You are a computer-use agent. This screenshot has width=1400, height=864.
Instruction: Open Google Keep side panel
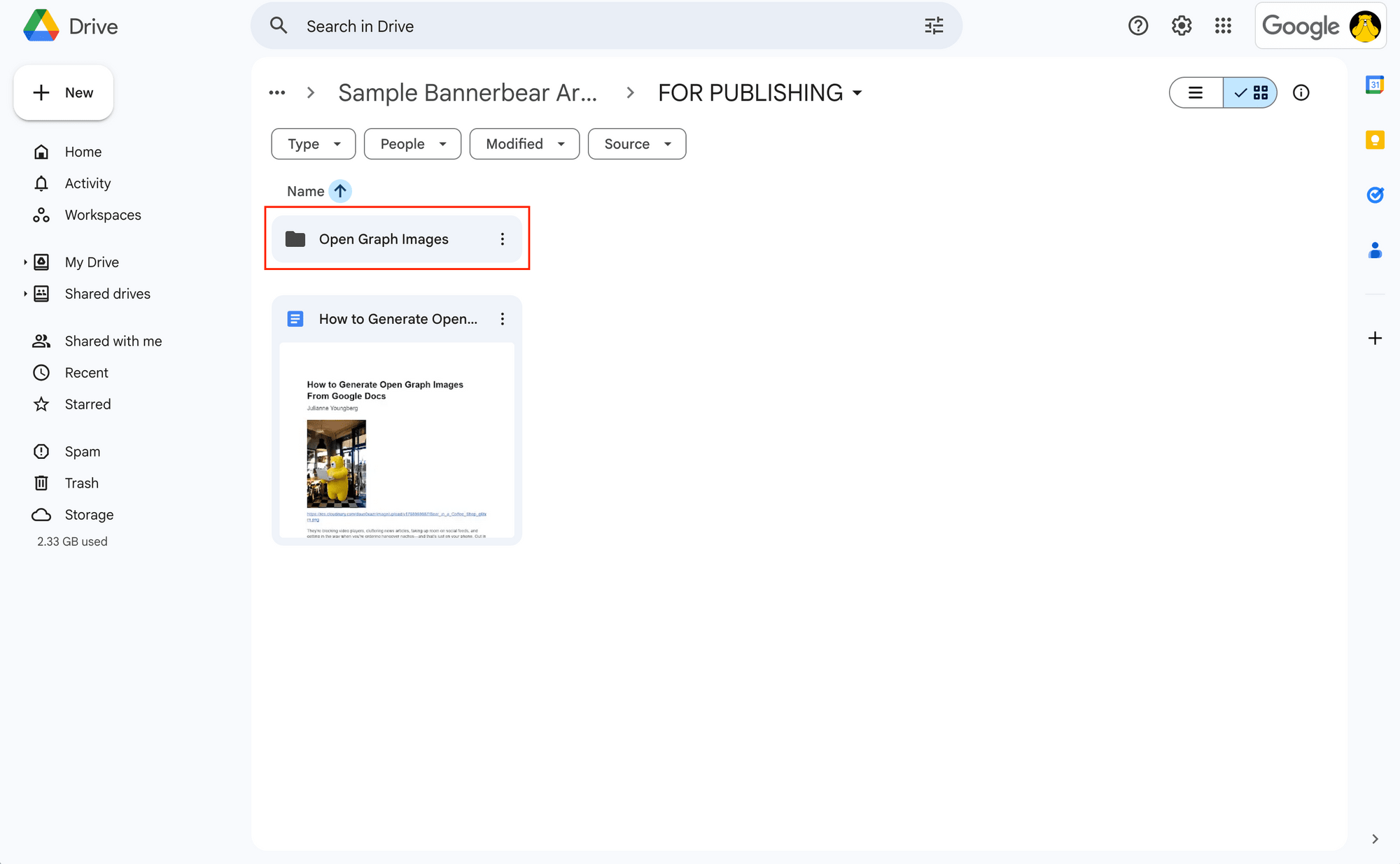(x=1375, y=140)
